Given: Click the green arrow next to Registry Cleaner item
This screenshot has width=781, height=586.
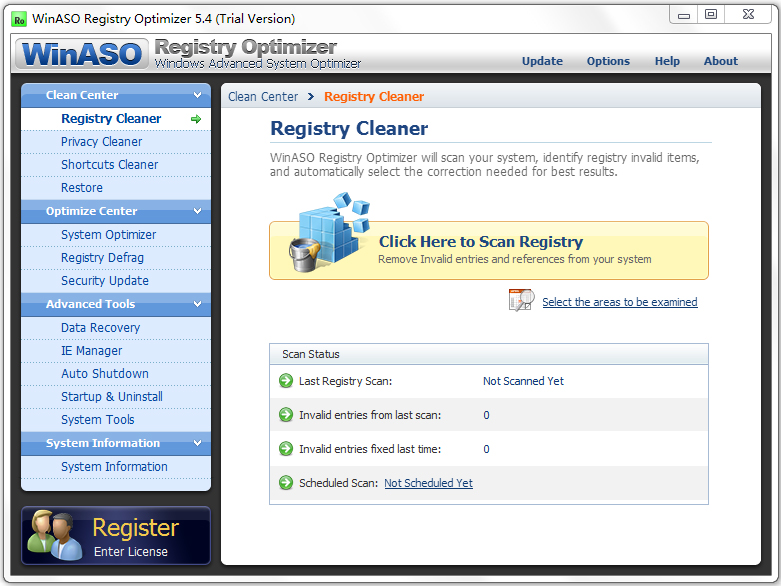Looking at the screenshot, I should (196, 119).
